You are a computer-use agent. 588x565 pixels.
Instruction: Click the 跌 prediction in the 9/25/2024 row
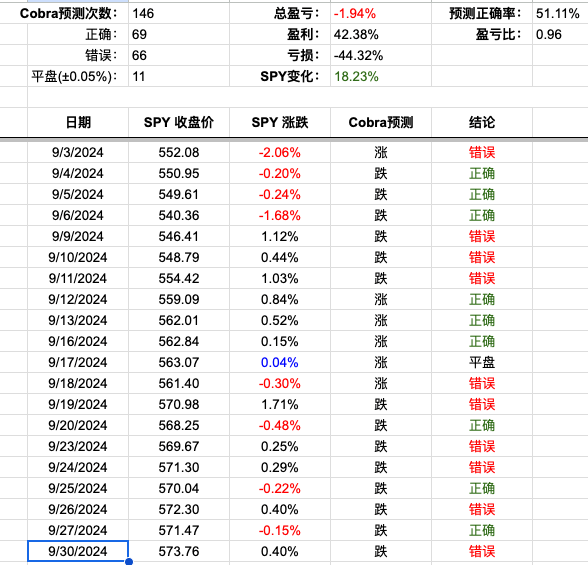click(x=381, y=488)
